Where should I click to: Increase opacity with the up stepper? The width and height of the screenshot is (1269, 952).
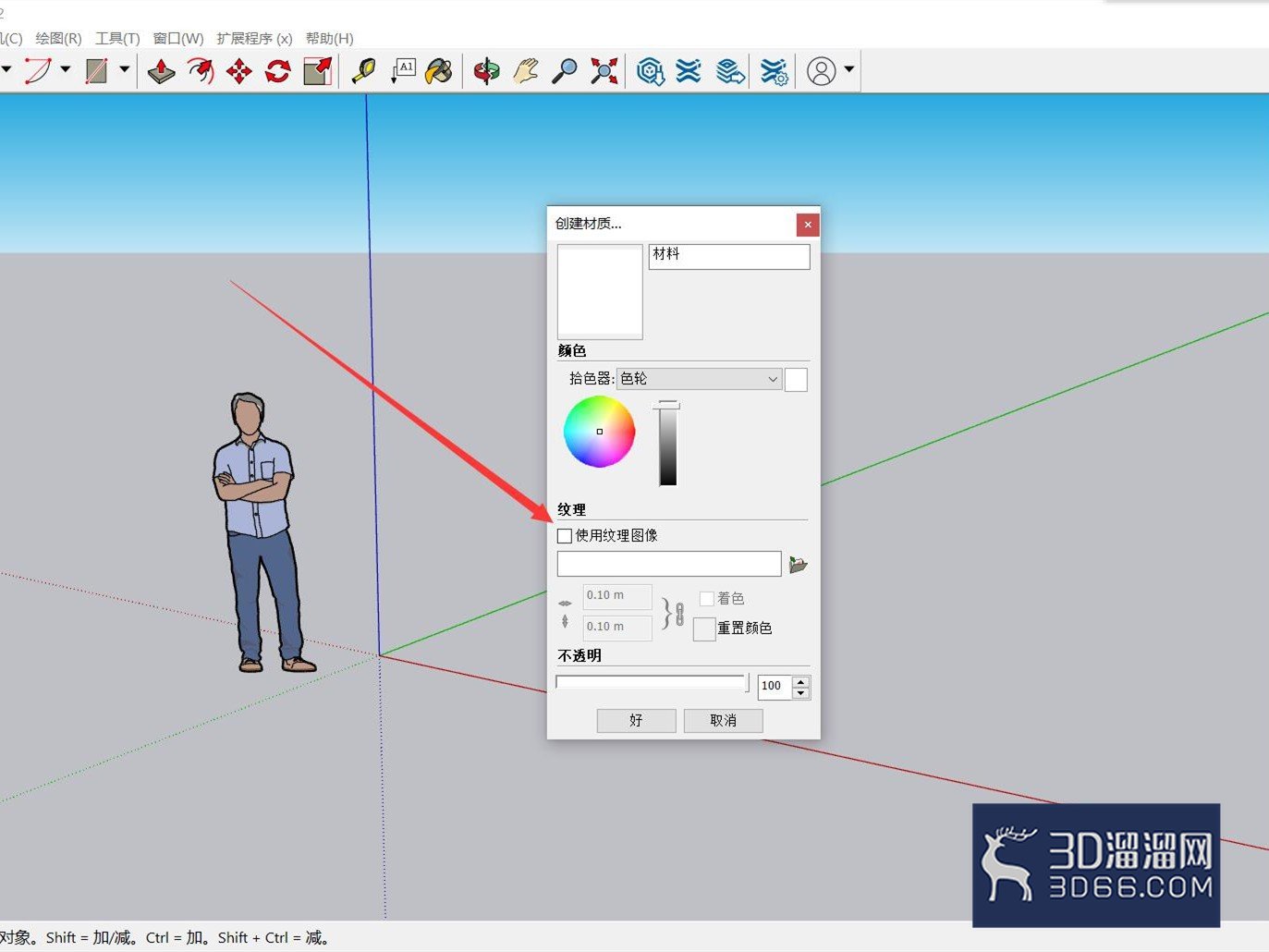(801, 682)
